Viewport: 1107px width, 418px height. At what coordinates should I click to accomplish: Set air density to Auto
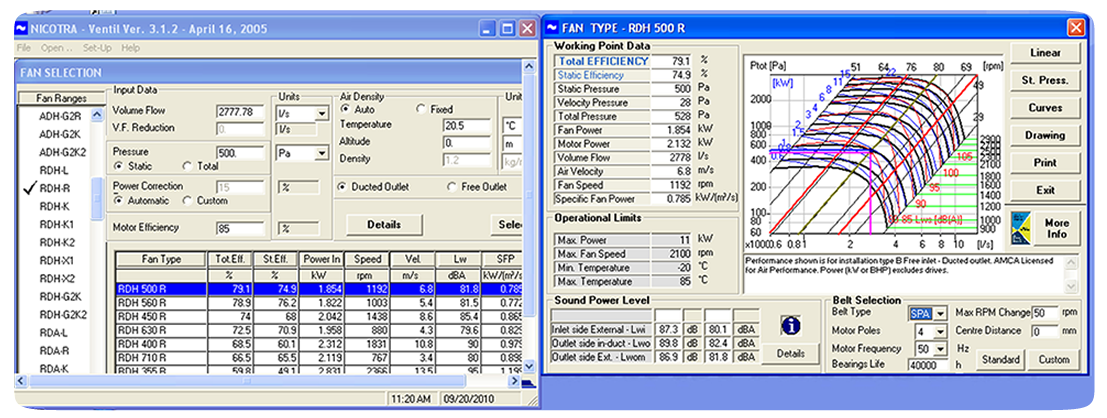pos(345,109)
